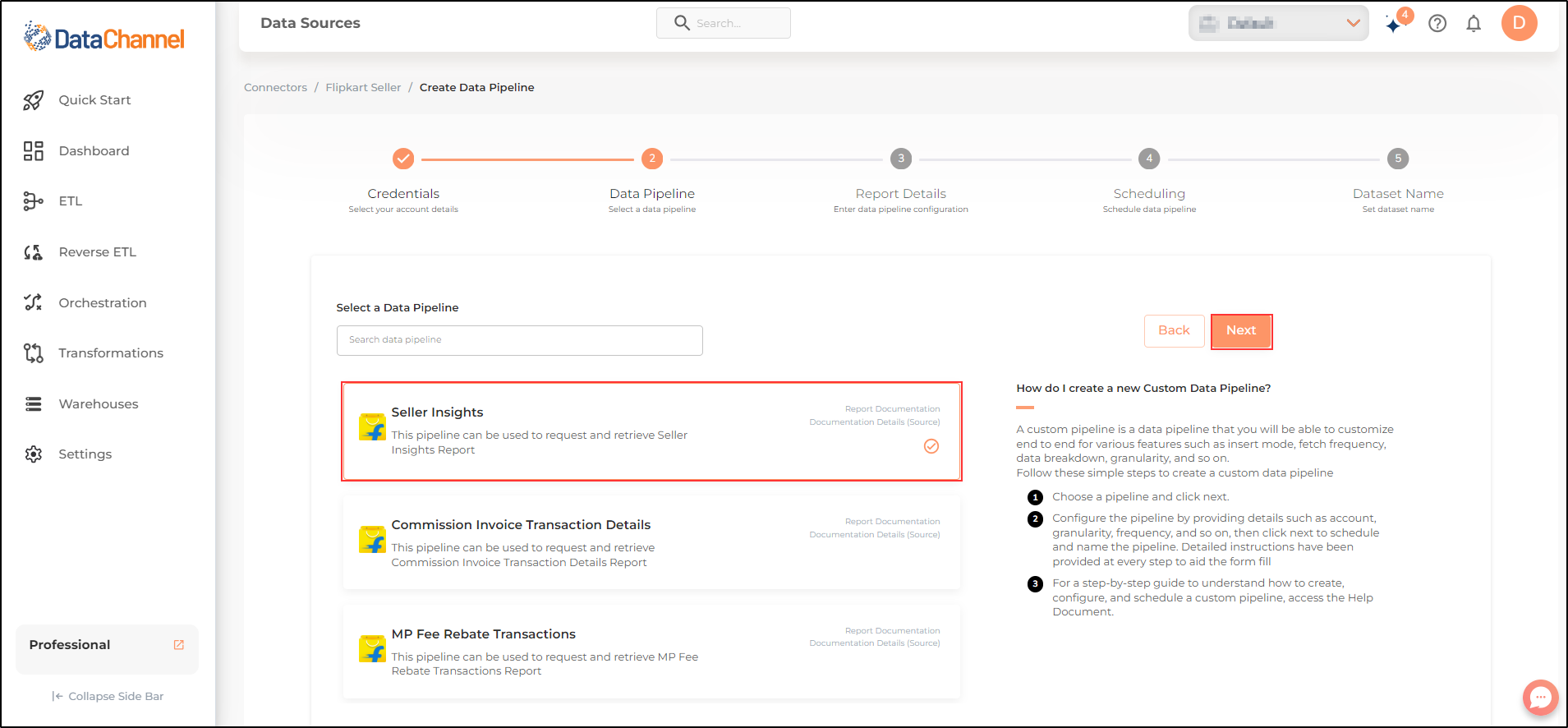Click step 4 Scheduling circle
The image size is (1568, 728).
click(1149, 159)
